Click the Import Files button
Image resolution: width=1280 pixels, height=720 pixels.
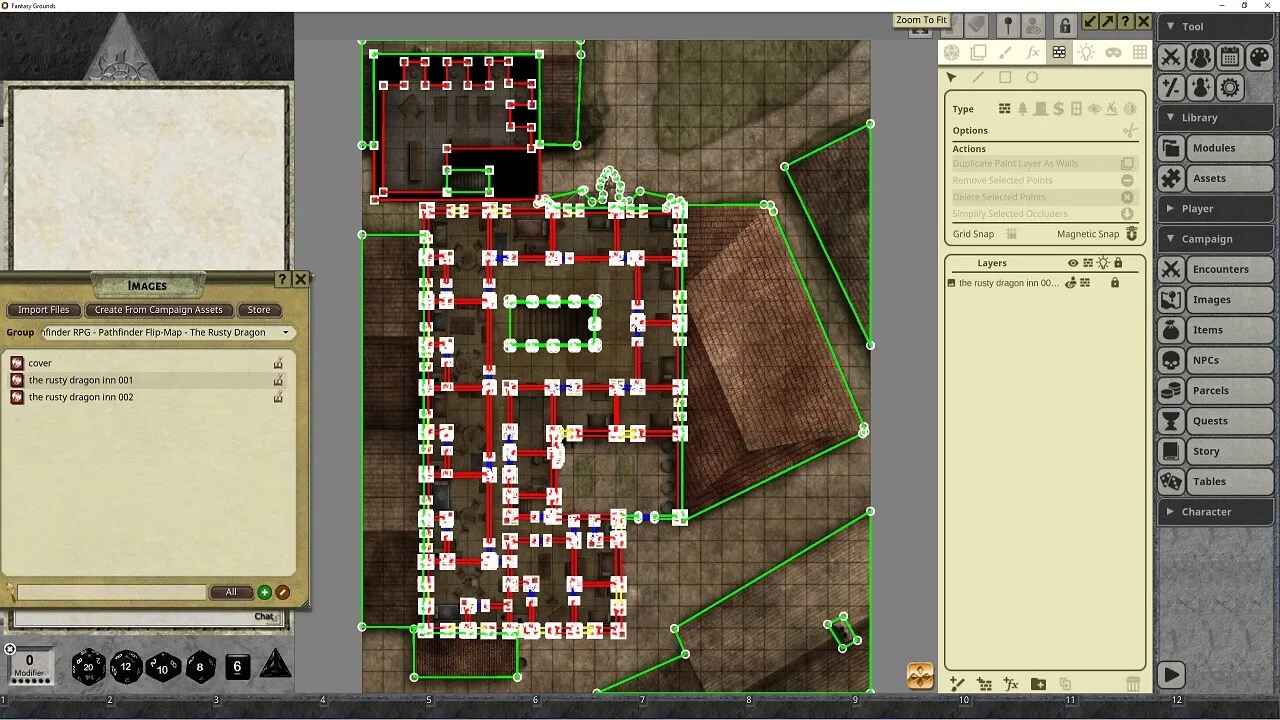44,310
